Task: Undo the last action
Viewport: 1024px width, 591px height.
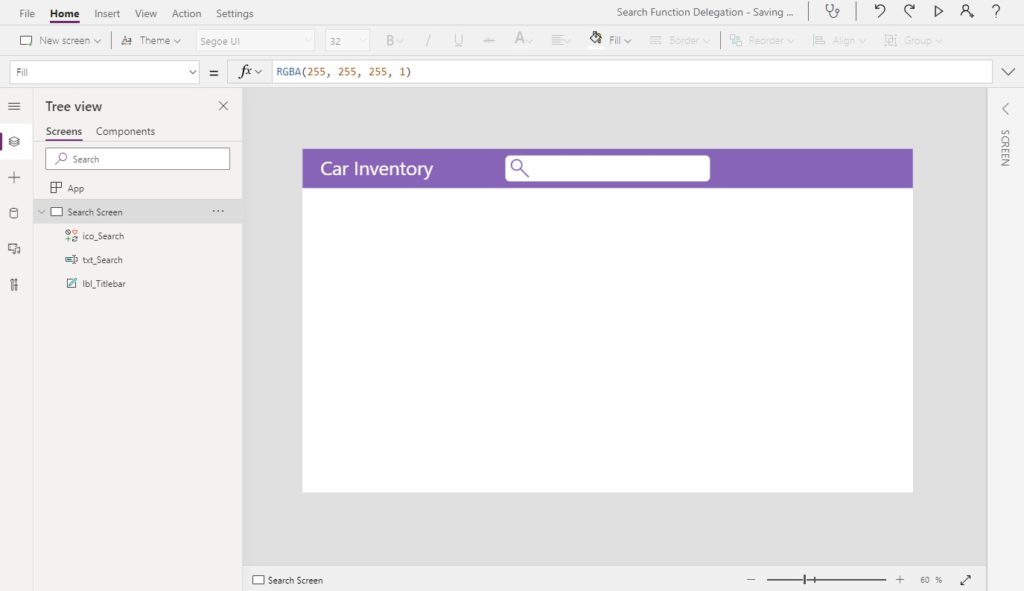Action: [x=880, y=12]
